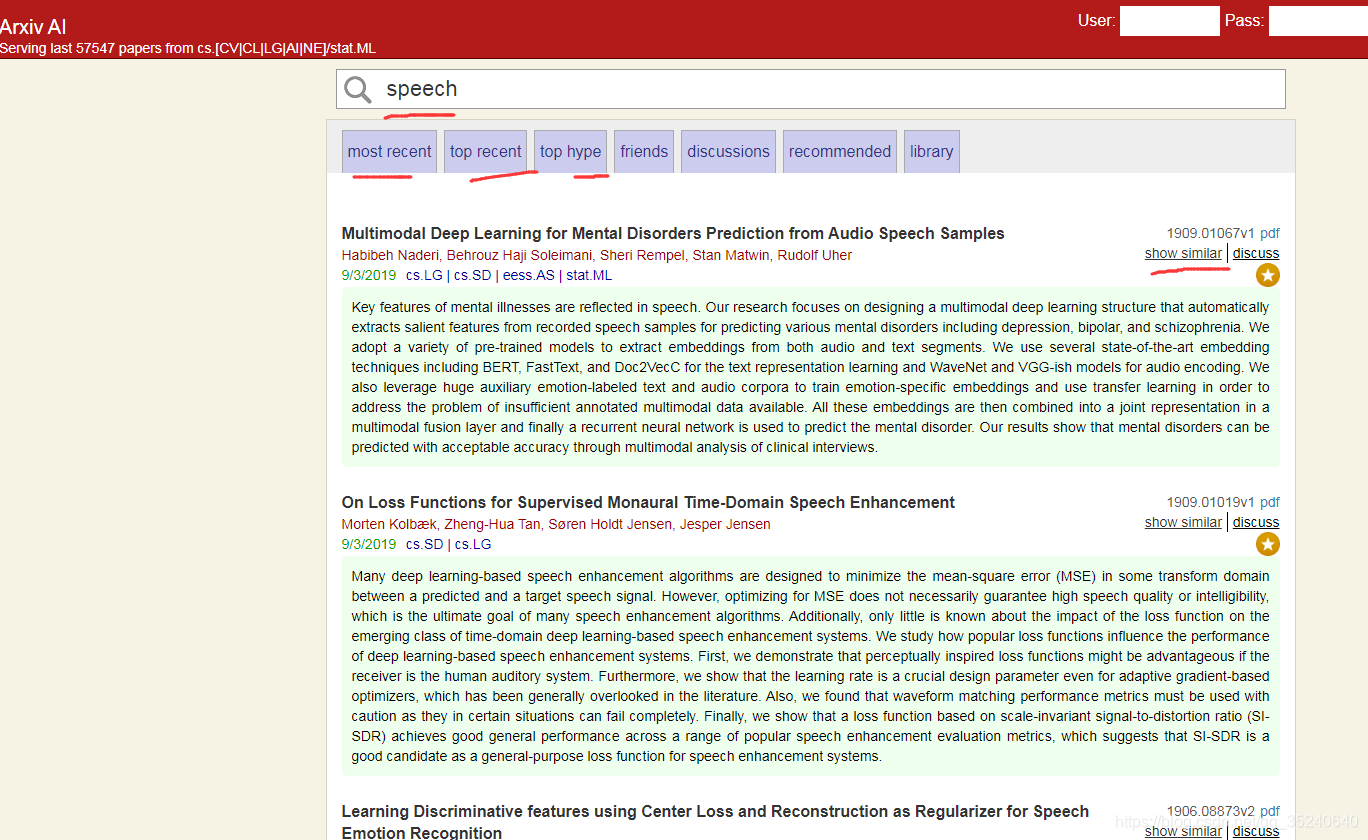Show similar papers to 1909.01019v1

(1183, 522)
